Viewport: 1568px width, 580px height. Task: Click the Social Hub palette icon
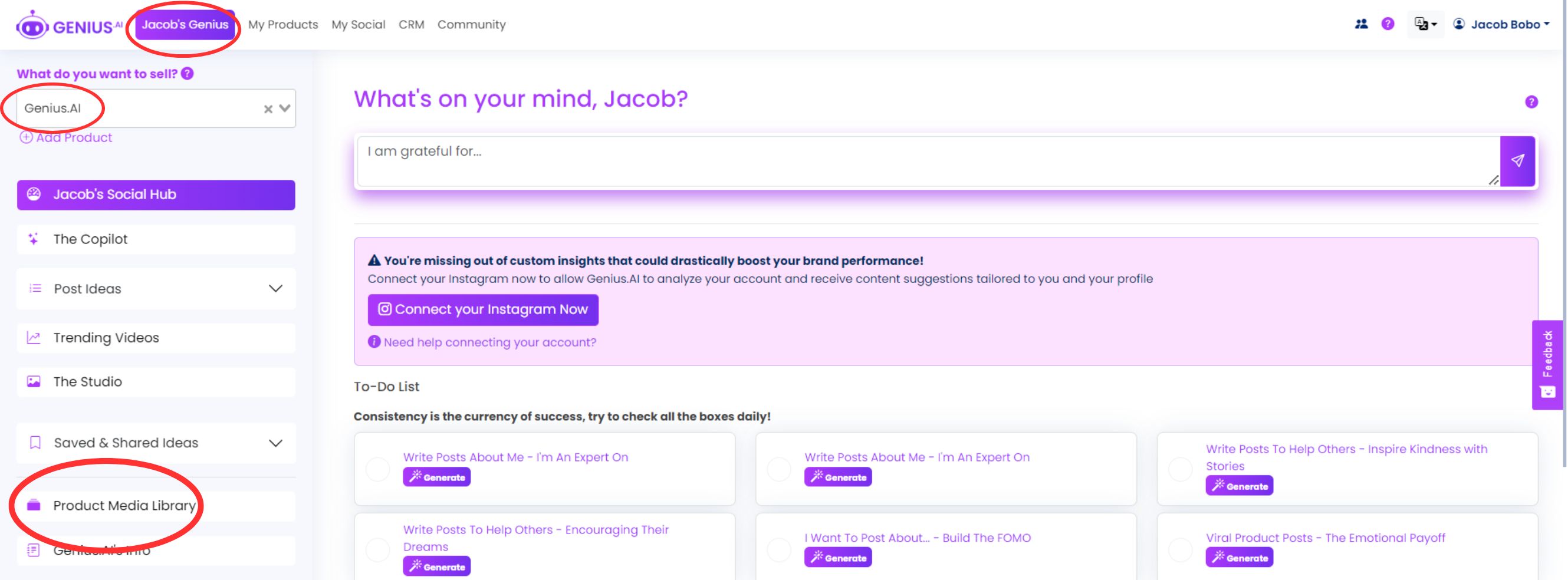pos(34,194)
